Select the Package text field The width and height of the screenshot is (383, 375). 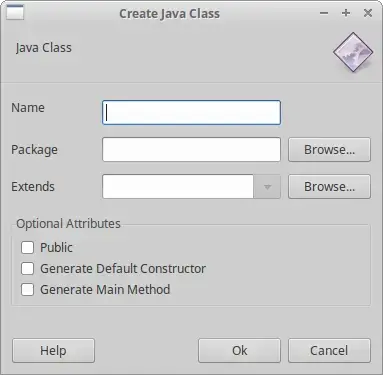[x=191, y=150]
